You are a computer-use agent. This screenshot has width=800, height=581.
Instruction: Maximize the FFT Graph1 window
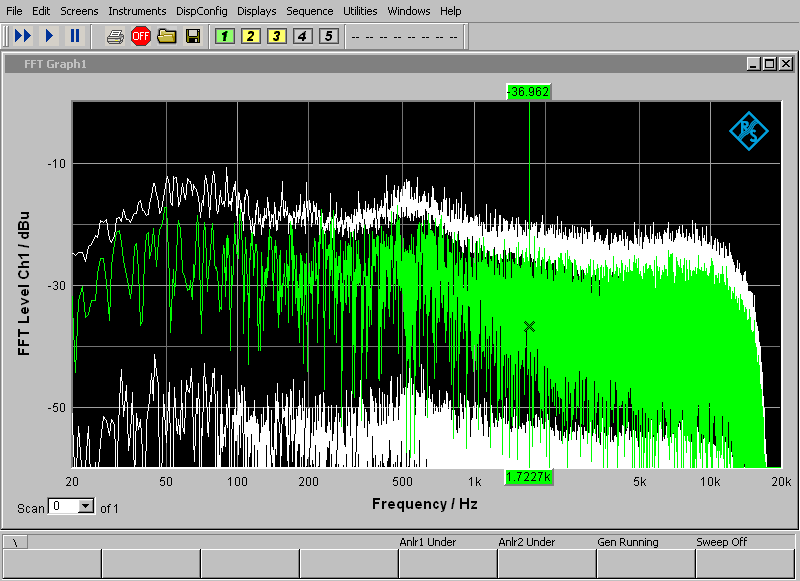770,64
